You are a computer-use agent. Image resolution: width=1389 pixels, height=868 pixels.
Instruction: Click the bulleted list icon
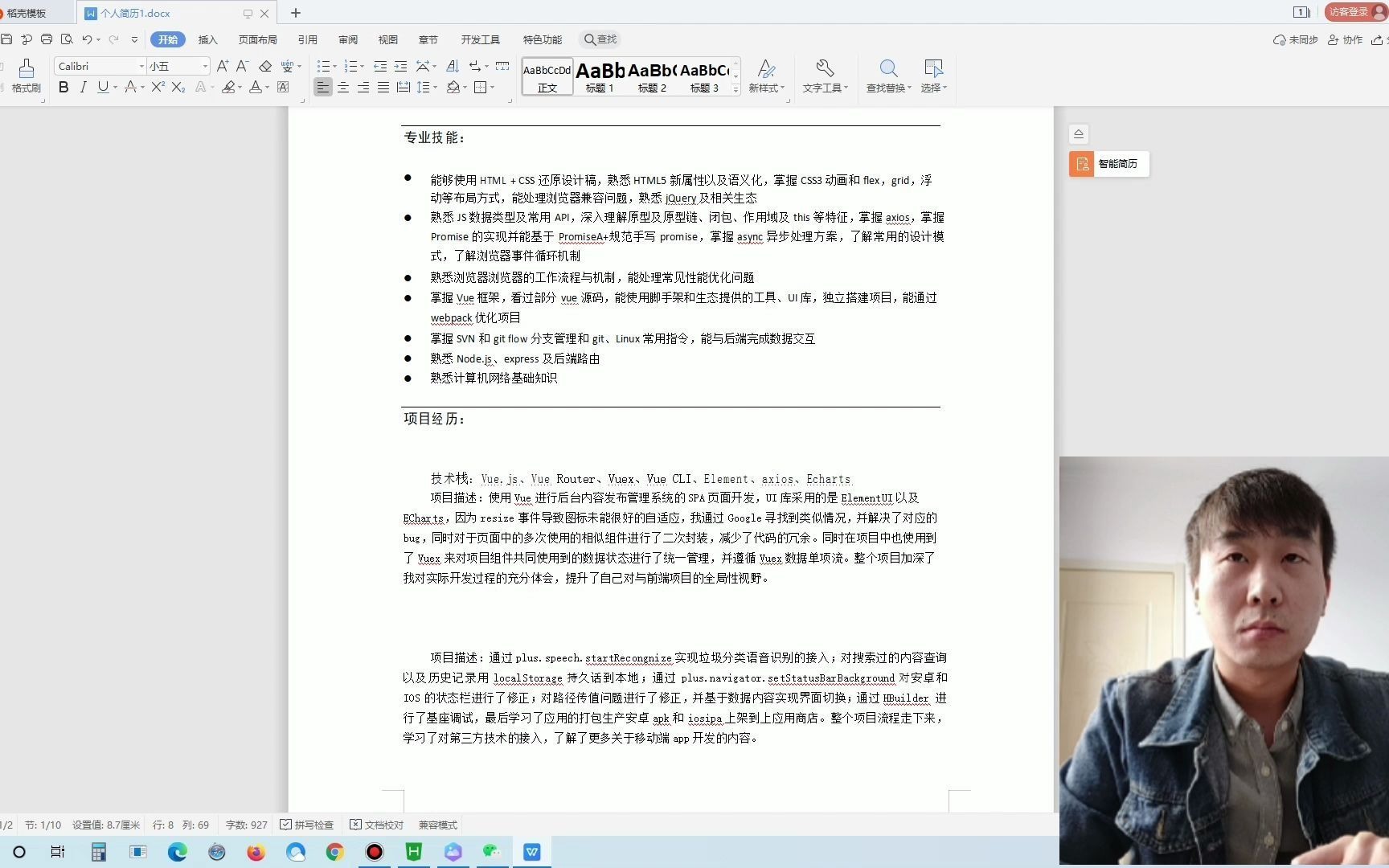323,66
